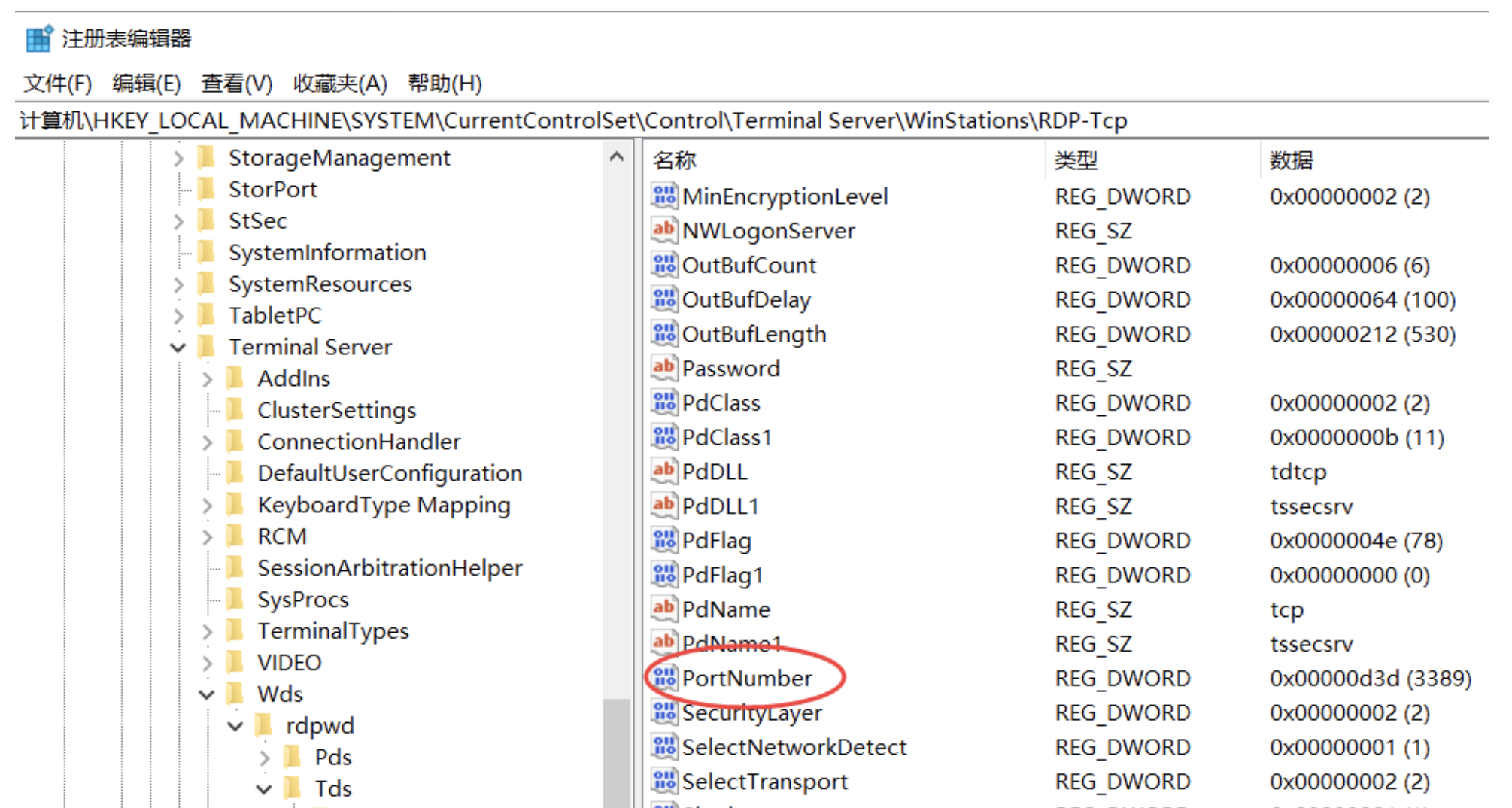
Task: Expand the ConnectionHandler tree node
Action: coord(208,442)
